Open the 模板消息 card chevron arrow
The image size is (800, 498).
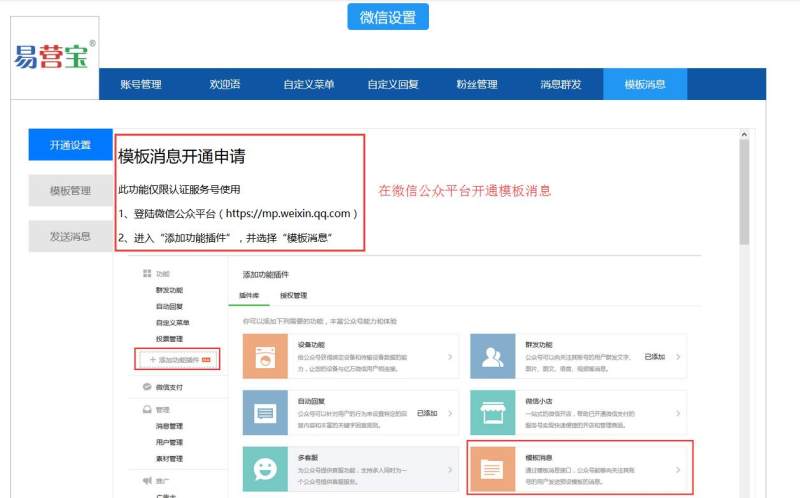tap(678, 468)
